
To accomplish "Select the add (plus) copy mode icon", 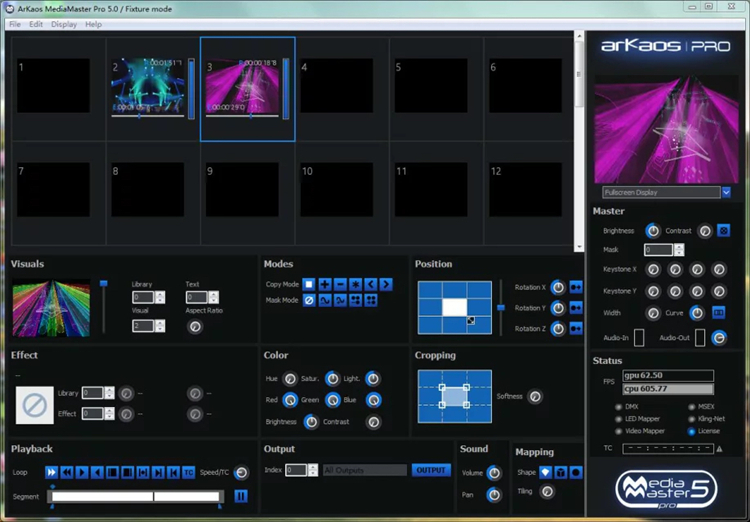I will pos(325,285).
